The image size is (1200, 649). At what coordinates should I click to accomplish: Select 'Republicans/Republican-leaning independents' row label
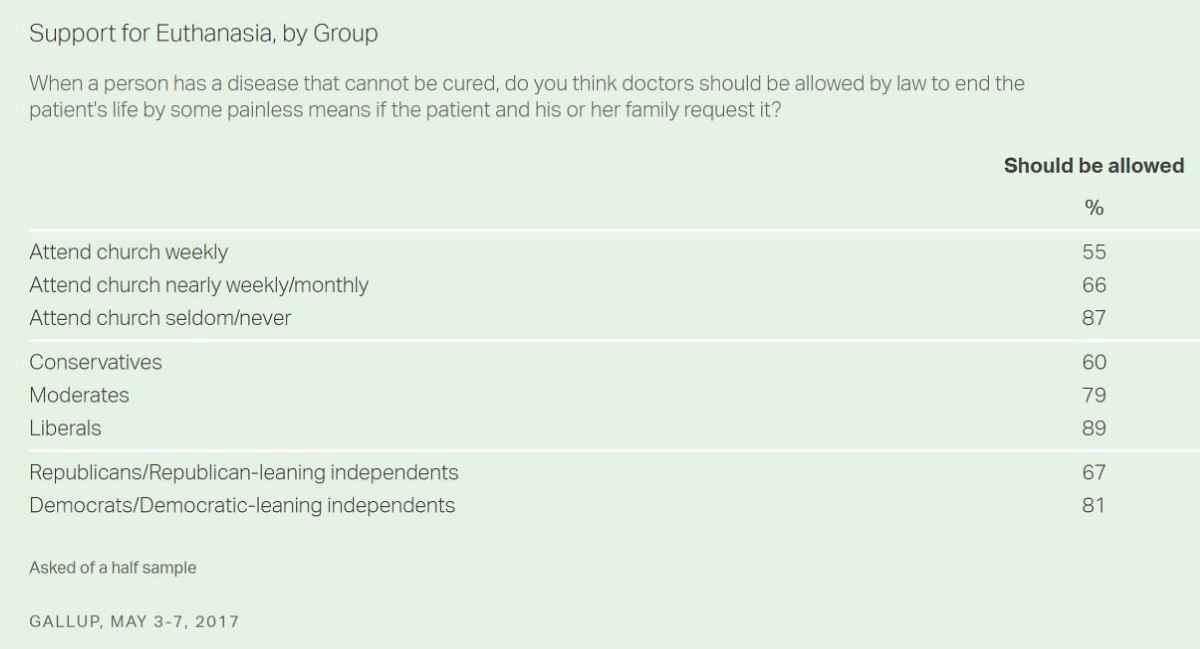(244, 472)
